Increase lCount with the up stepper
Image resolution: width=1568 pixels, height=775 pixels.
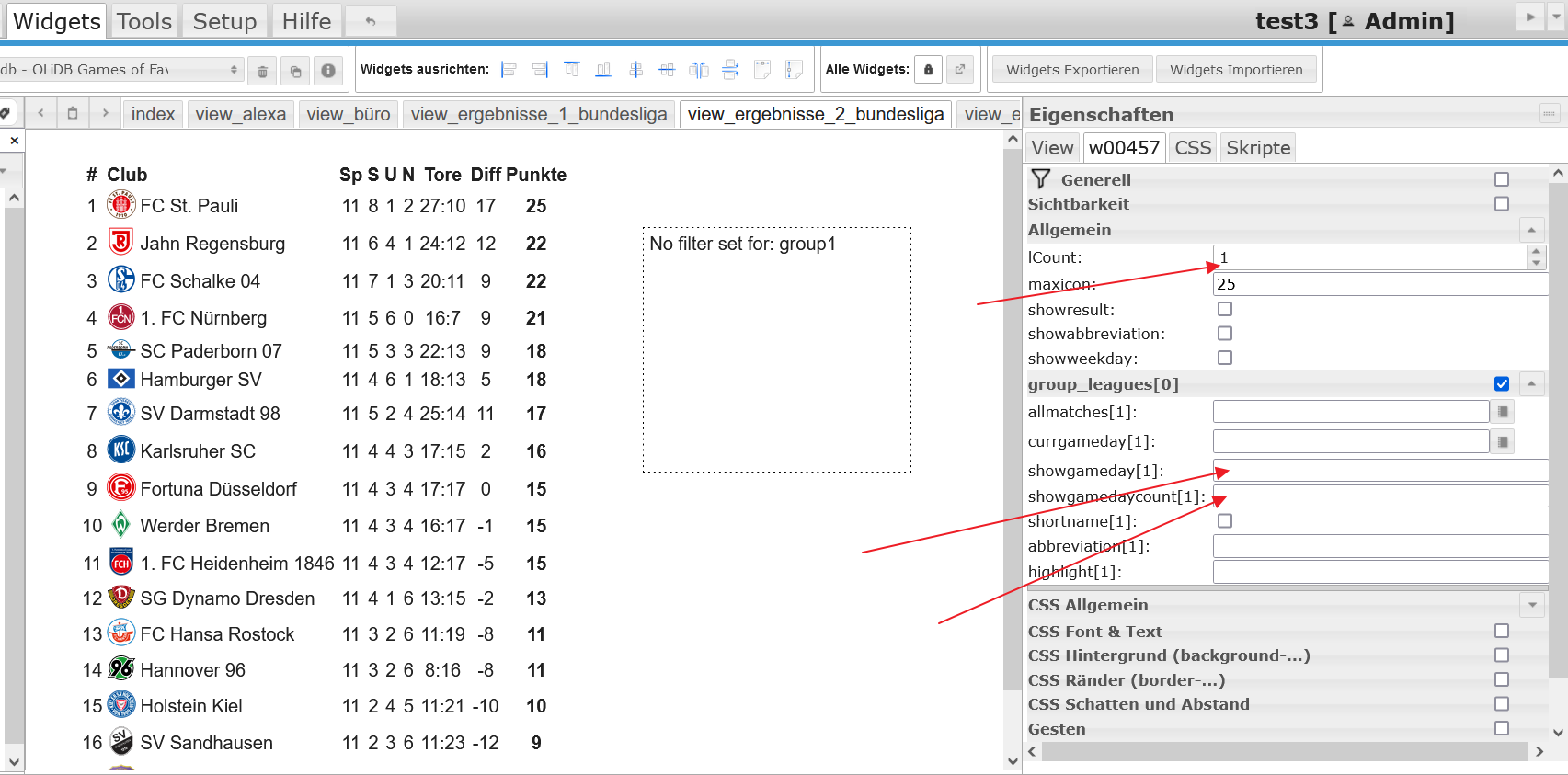1536,252
